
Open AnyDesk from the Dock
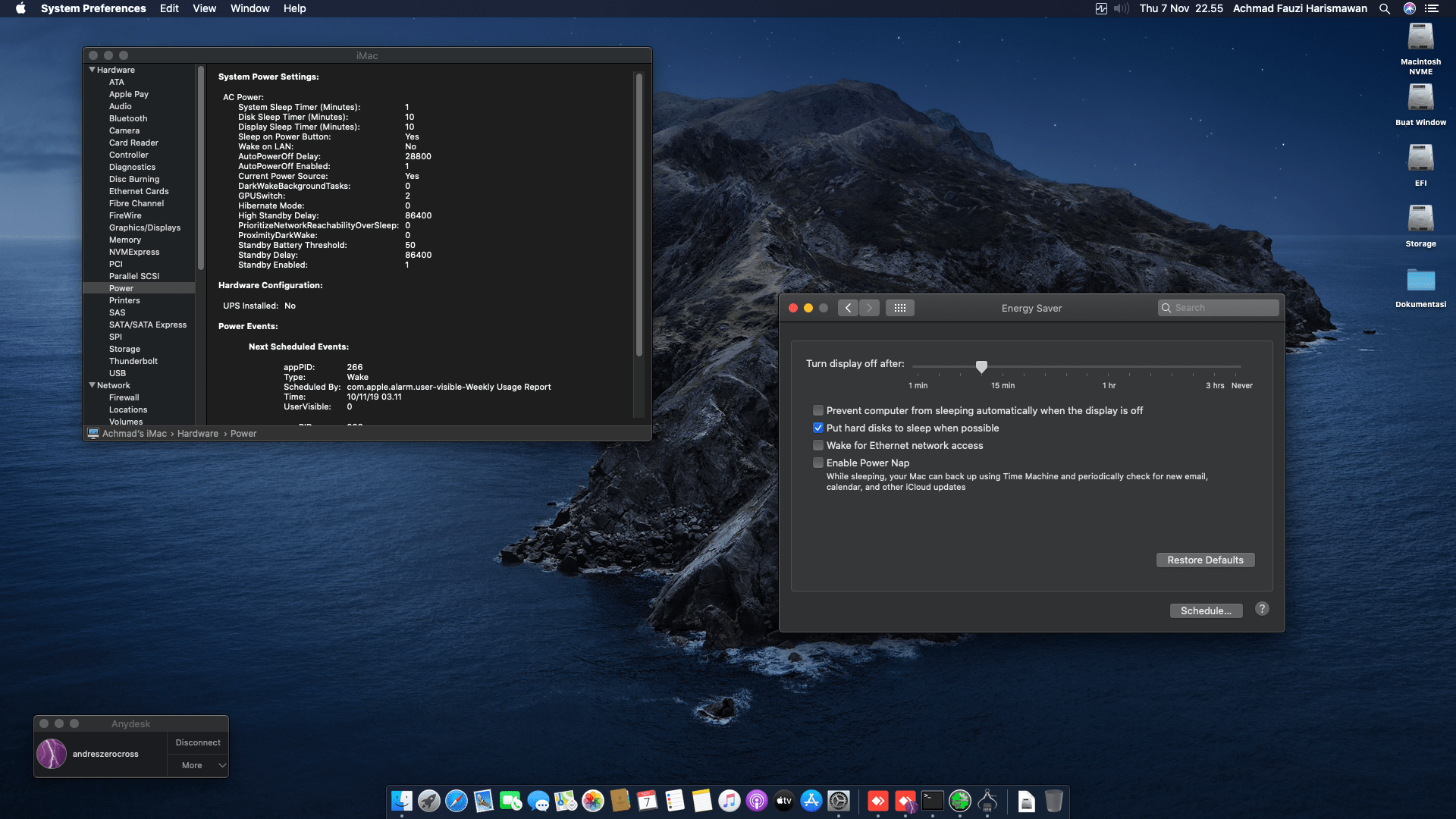point(878,802)
